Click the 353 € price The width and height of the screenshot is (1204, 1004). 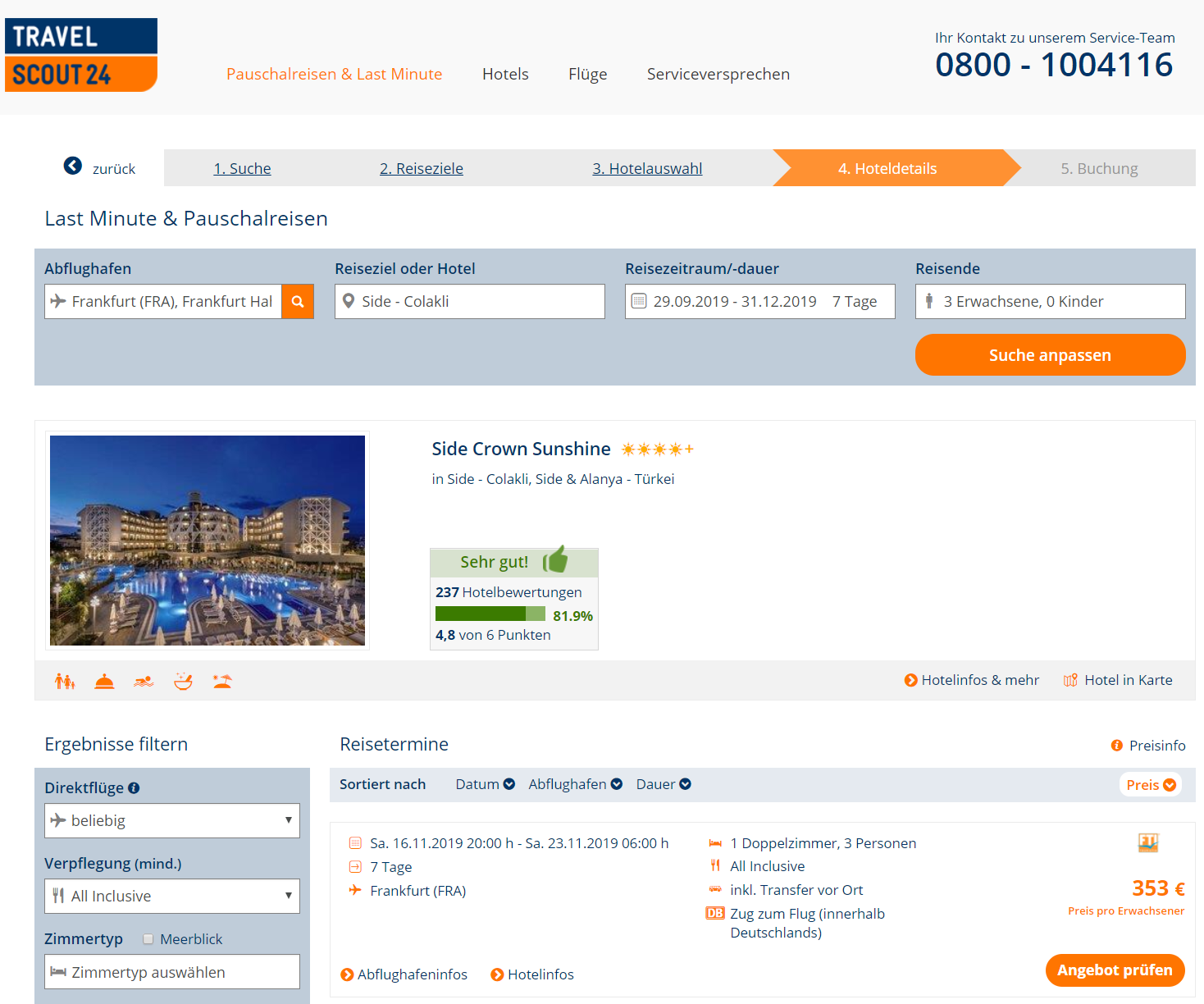click(x=1158, y=888)
